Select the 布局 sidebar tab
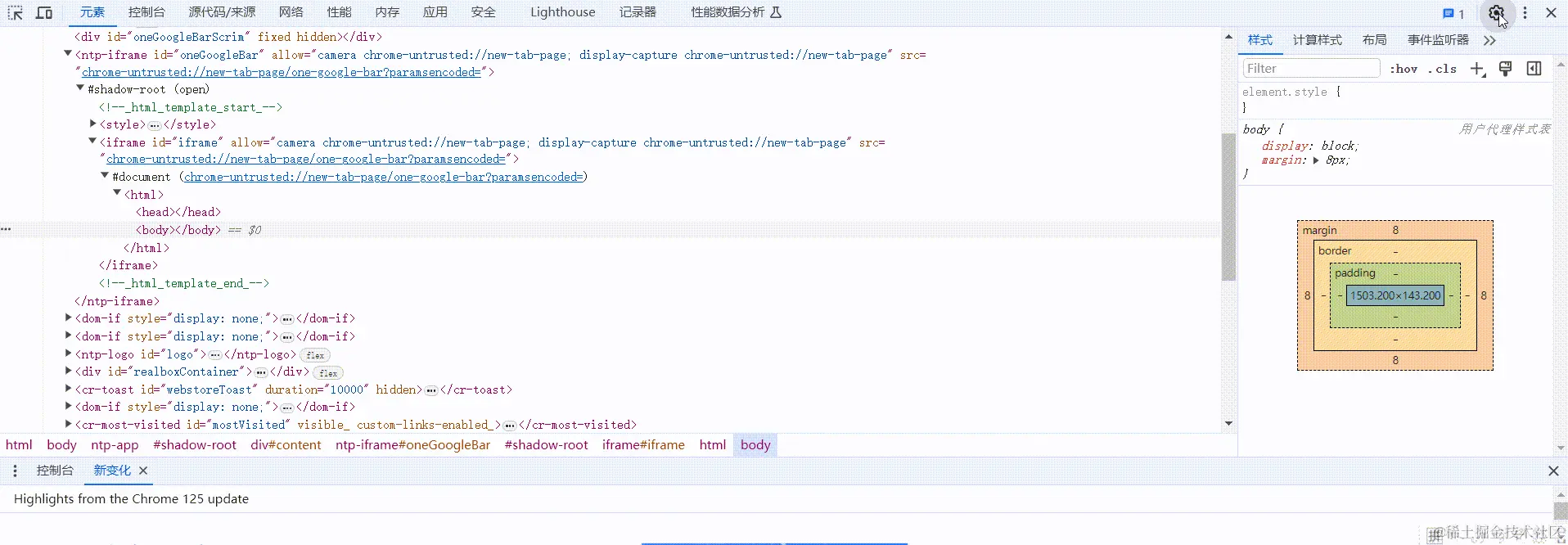Image resolution: width=1568 pixels, height=545 pixels. tap(1375, 40)
